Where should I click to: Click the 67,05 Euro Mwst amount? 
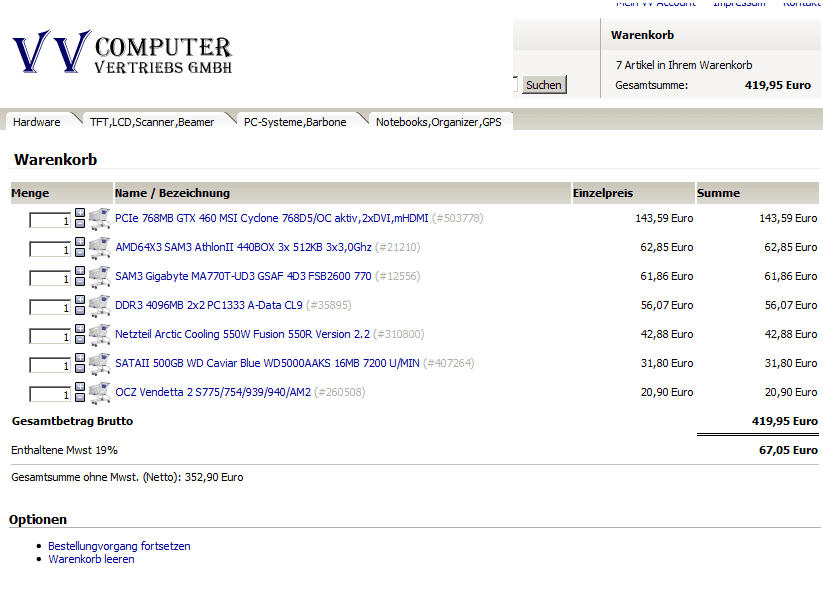click(788, 450)
